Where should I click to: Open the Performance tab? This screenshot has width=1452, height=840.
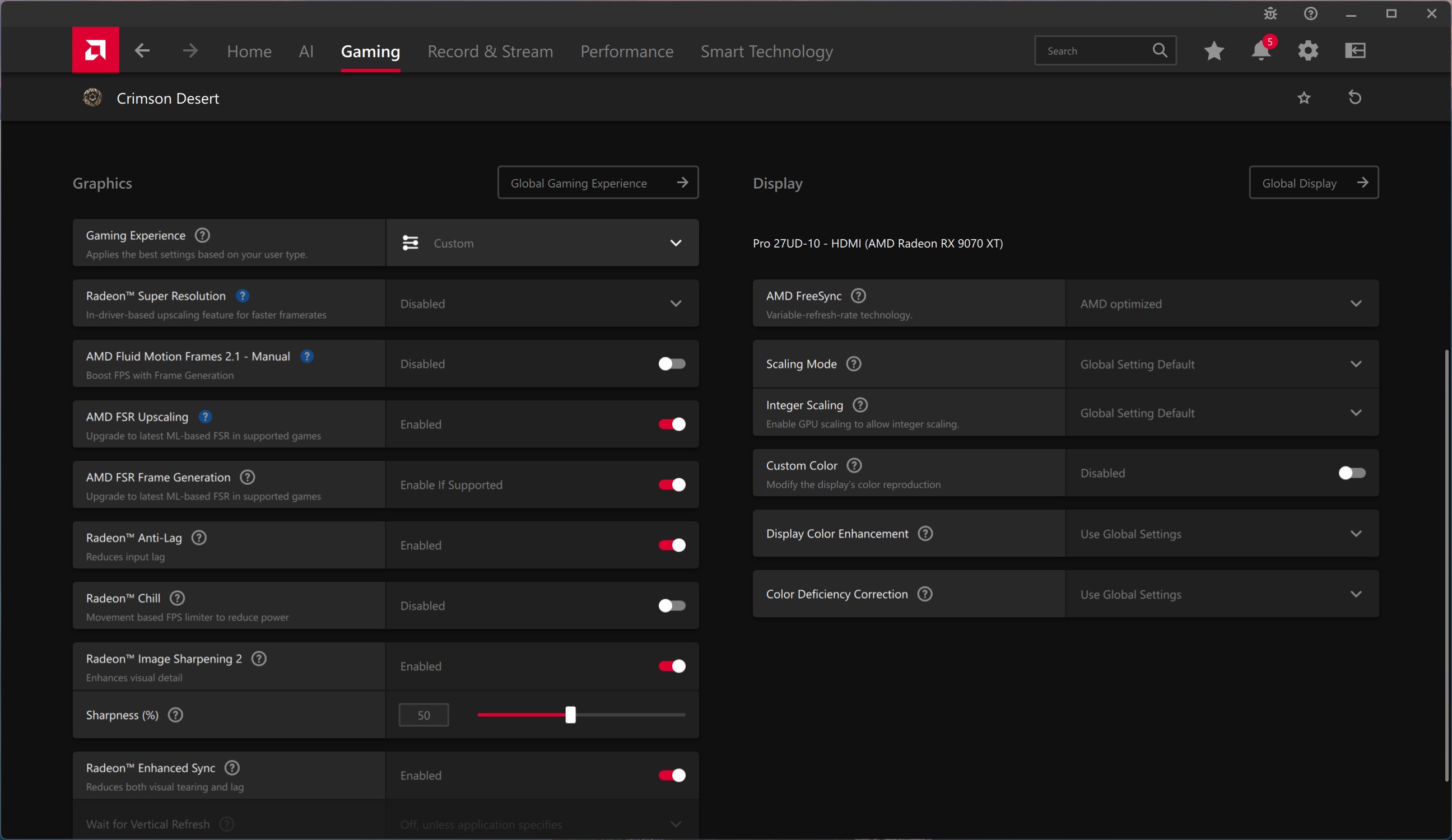click(627, 52)
